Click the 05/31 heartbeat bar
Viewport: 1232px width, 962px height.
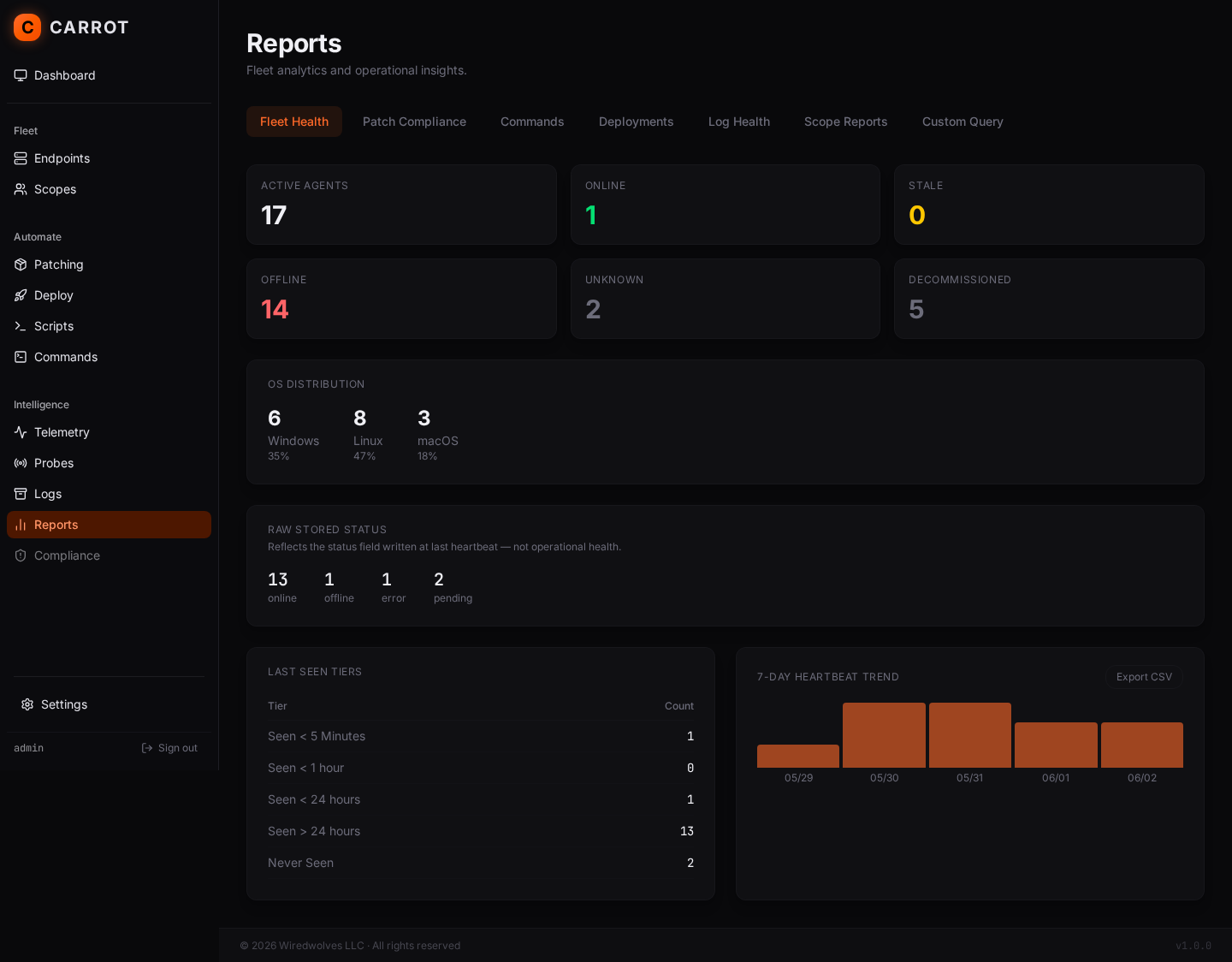tap(970, 735)
